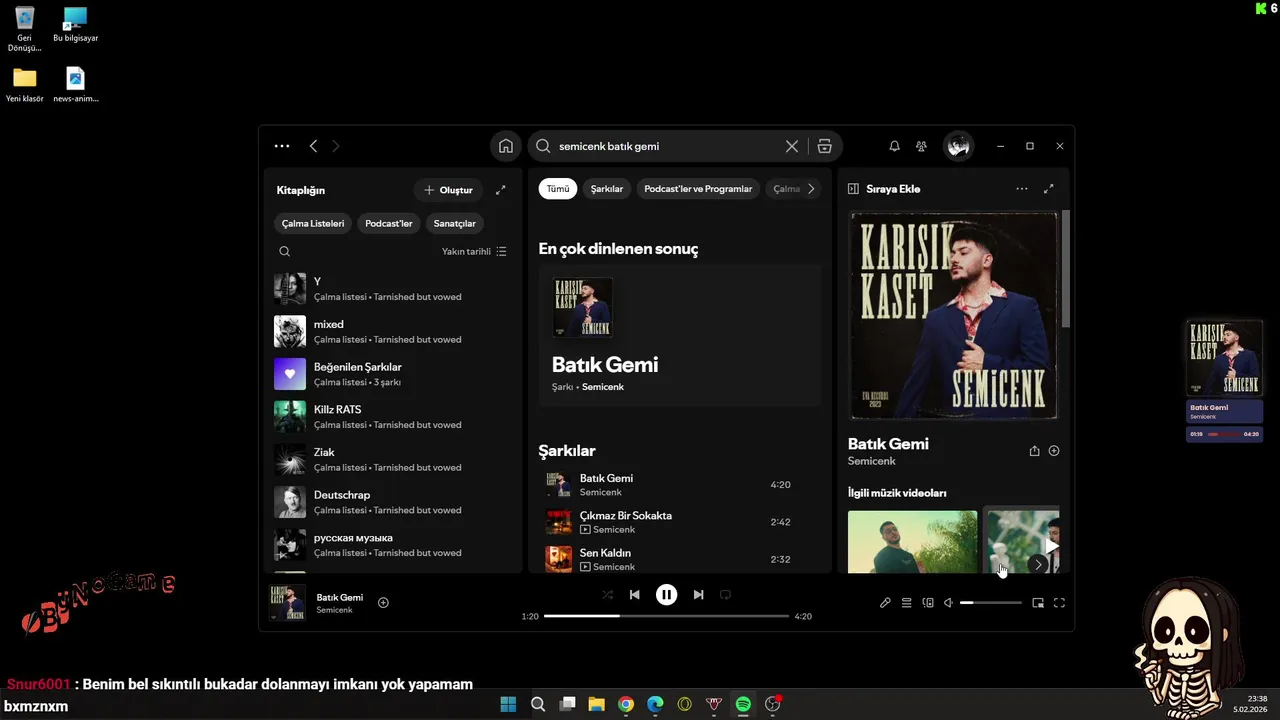Select Sen Kaldın song row
The image size is (1280, 720).
point(680,559)
